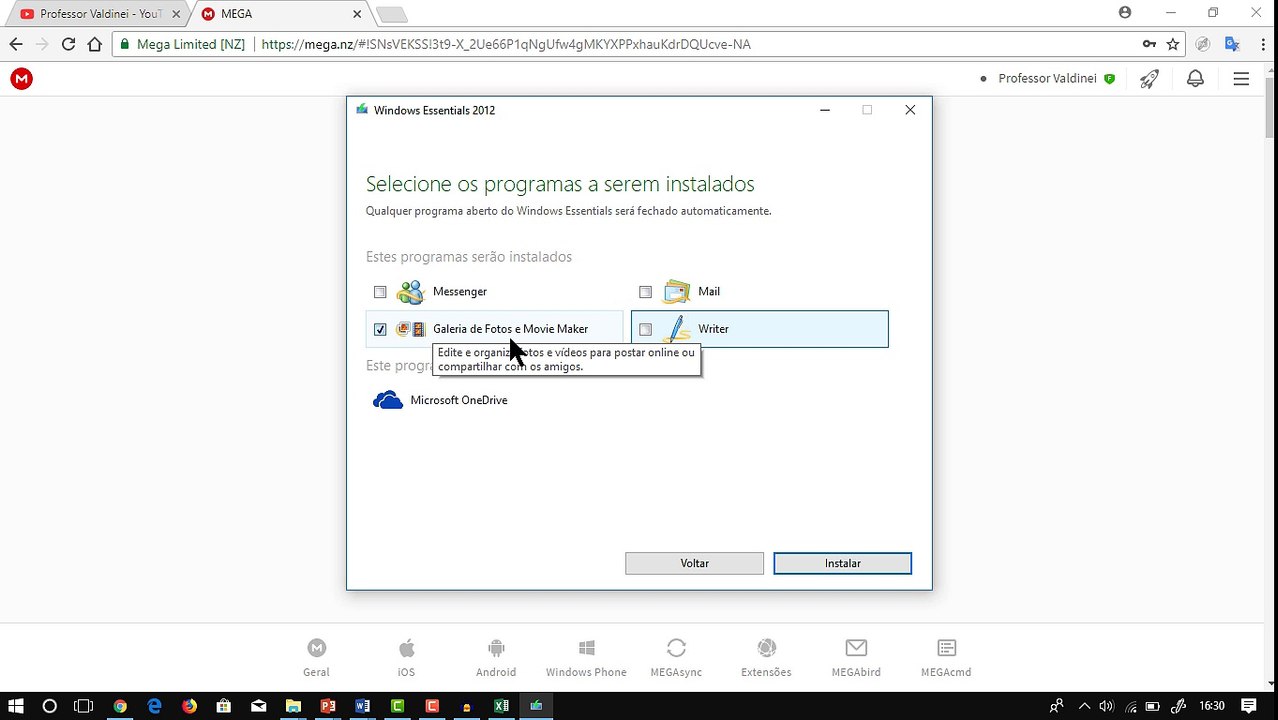Open Excel from the taskbar
Viewport: 1278px width, 720px height.
click(x=501, y=706)
